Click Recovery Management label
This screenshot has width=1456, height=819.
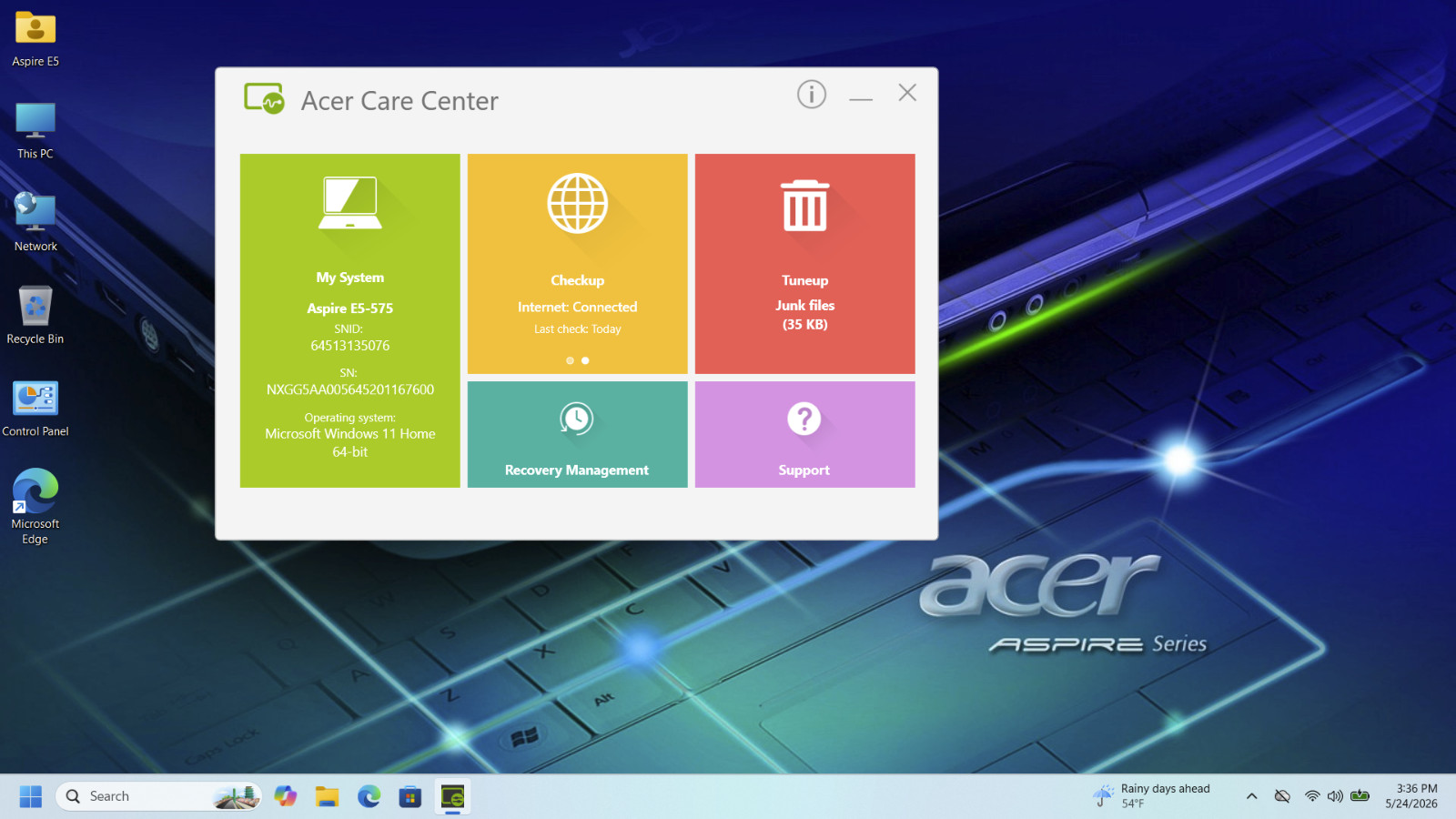[576, 470]
